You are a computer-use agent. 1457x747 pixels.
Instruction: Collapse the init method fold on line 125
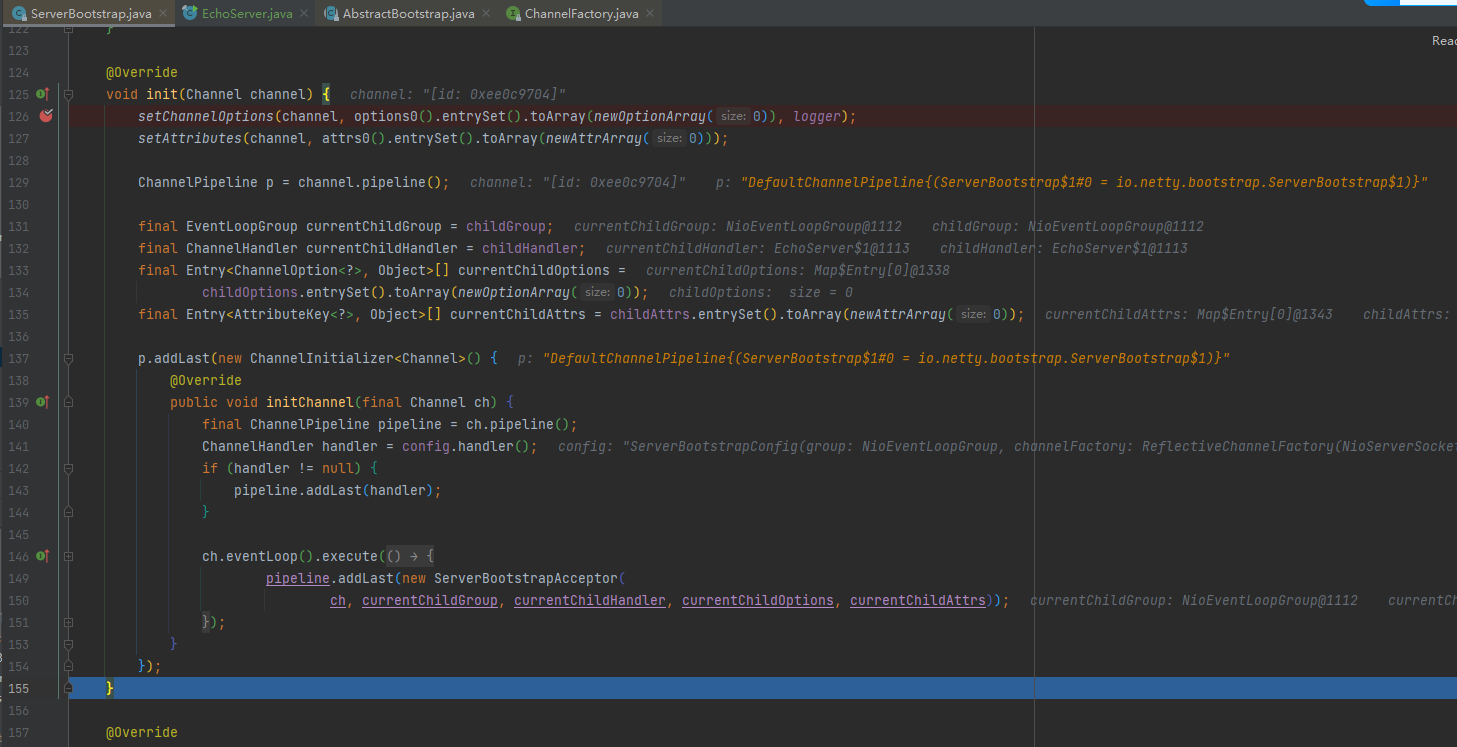tap(68, 94)
